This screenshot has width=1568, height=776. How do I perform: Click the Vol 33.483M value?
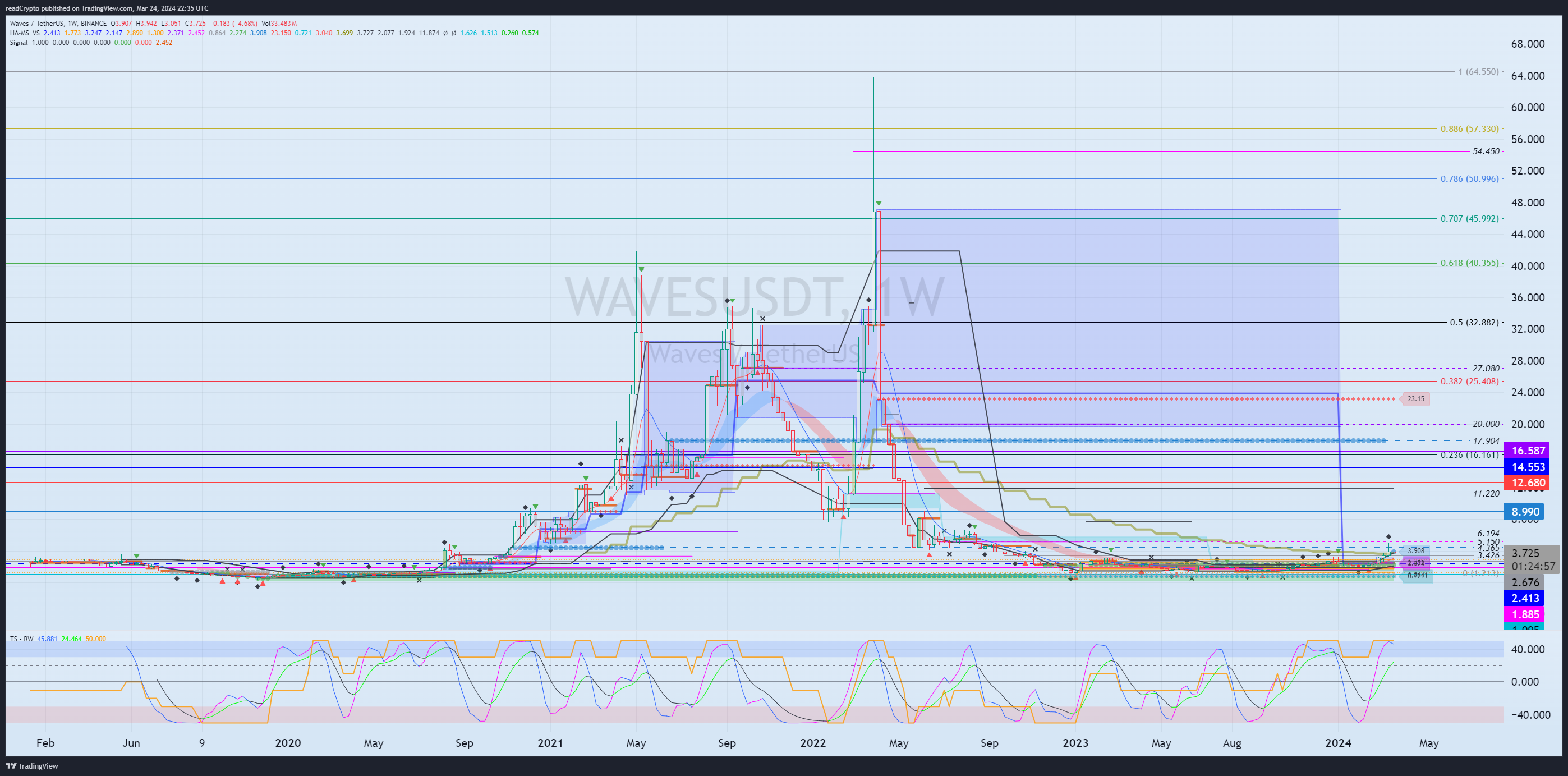coord(279,24)
